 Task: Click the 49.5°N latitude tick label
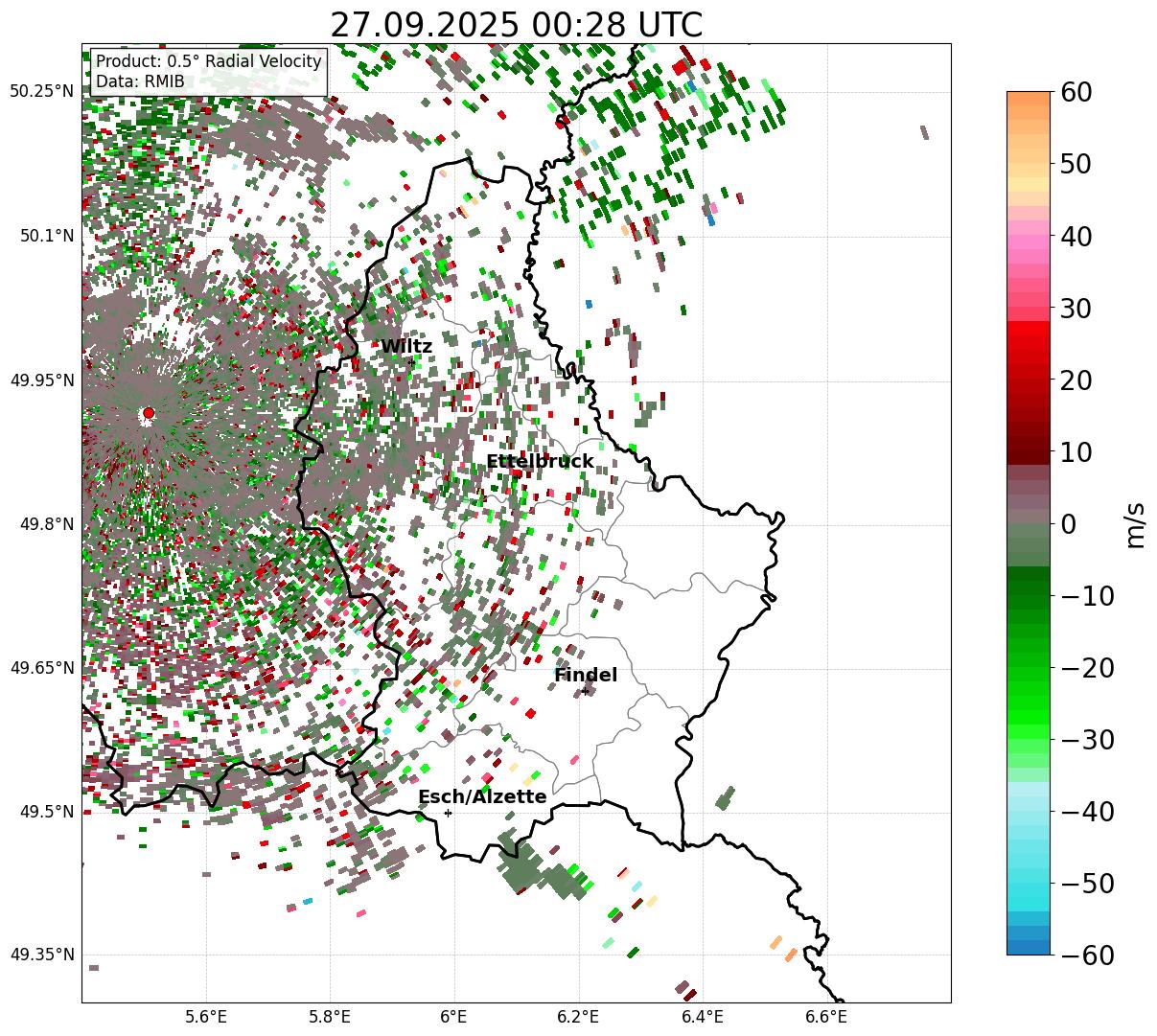pyautogui.click(x=46, y=812)
